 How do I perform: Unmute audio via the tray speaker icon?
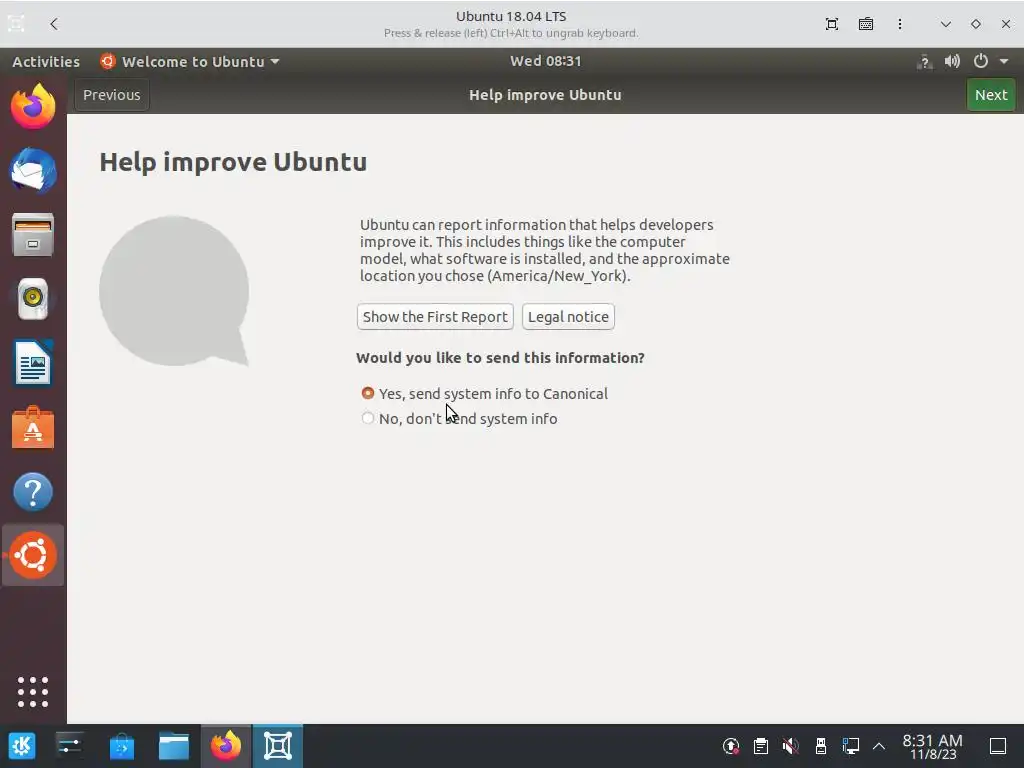pos(791,746)
